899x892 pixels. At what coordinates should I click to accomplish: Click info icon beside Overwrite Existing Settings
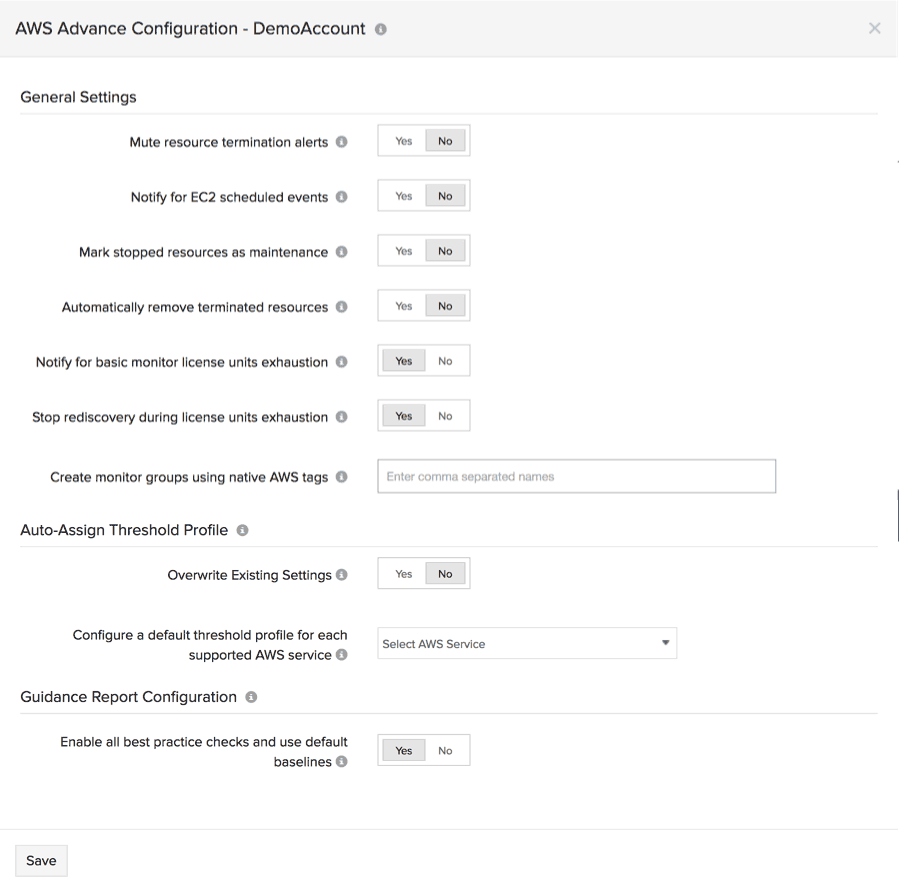click(x=343, y=575)
